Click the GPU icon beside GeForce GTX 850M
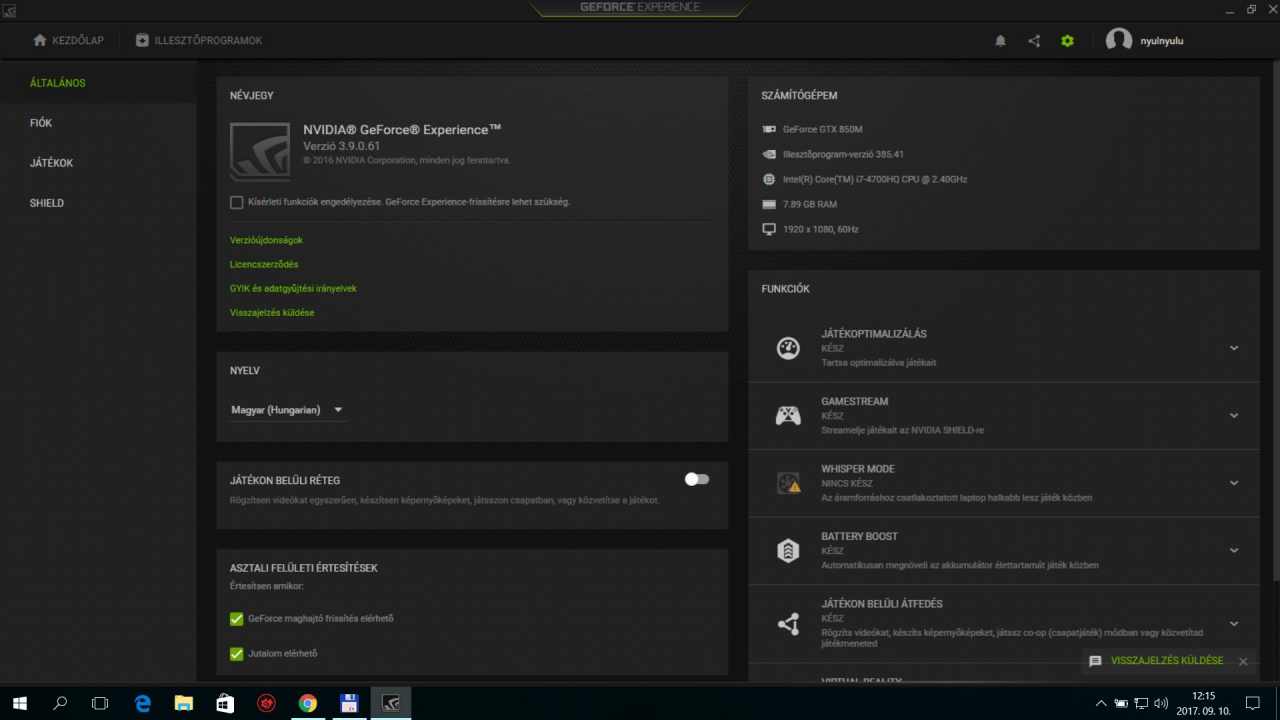 [769, 129]
